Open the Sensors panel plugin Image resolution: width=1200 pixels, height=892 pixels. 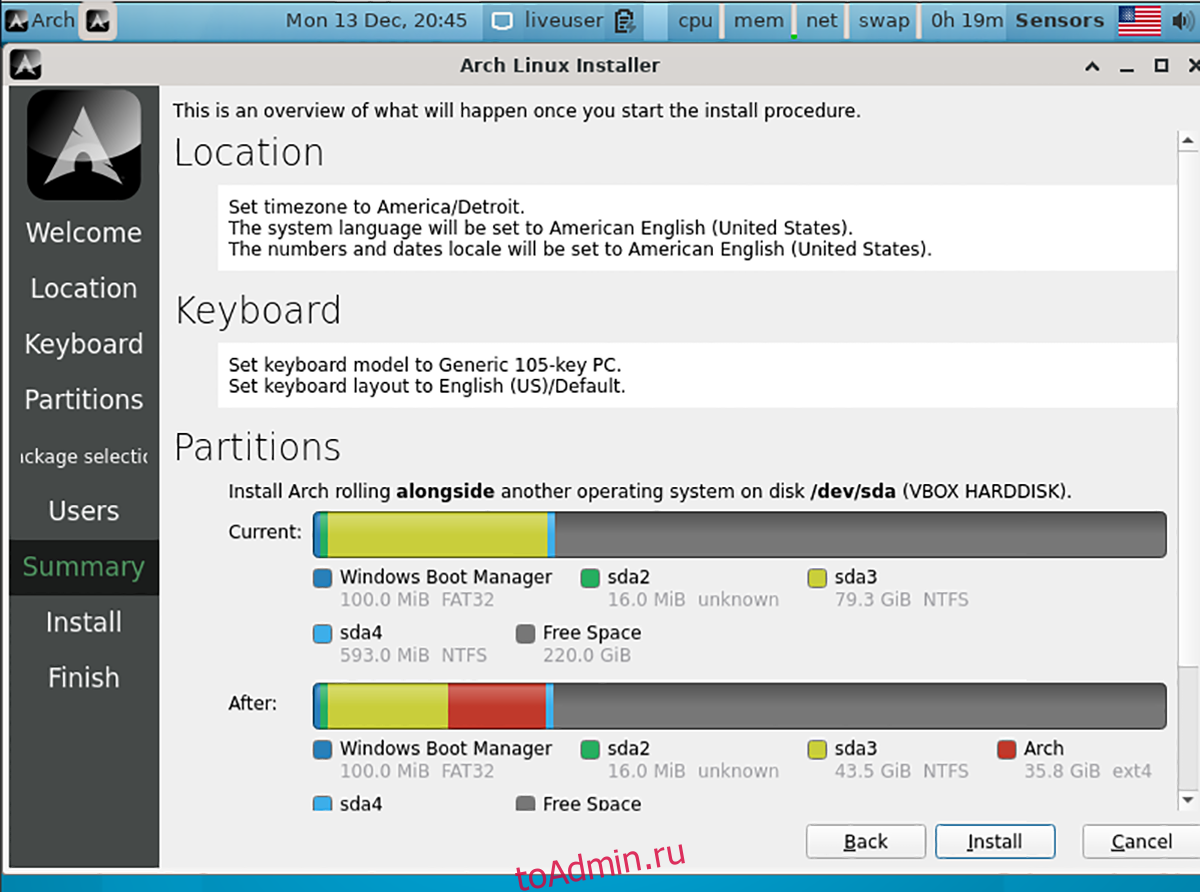[1060, 20]
